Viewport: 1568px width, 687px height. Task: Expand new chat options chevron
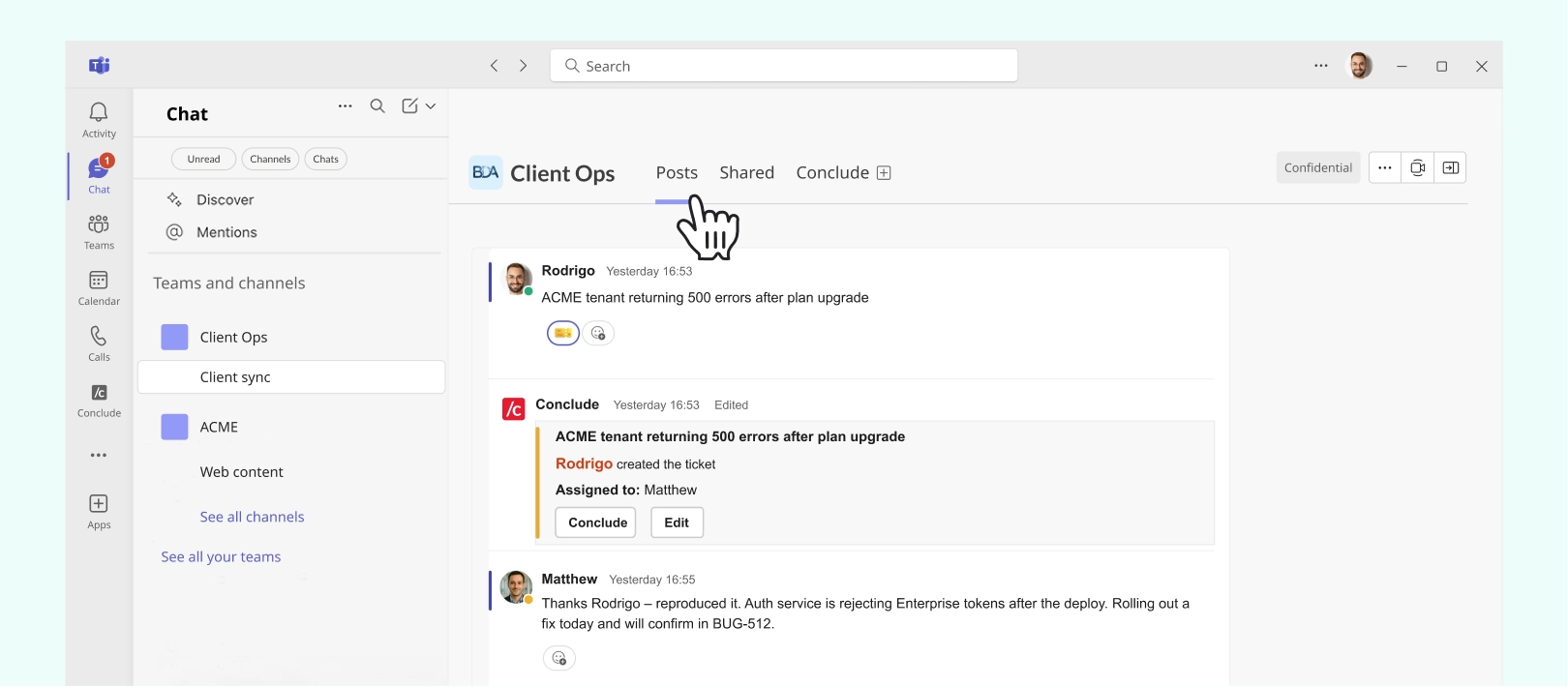coord(431,106)
